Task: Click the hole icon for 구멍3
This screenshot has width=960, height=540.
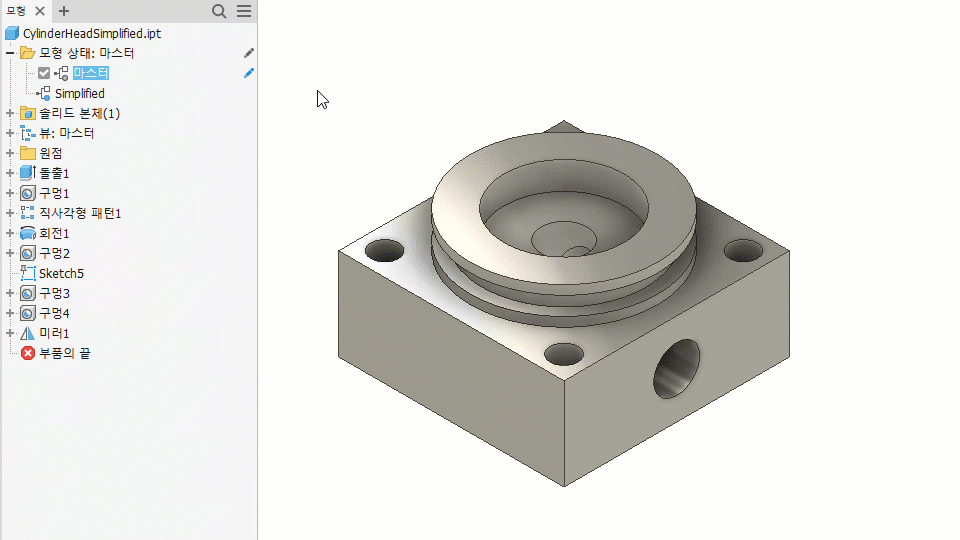Action: pyautogui.click(x=28, y=293)
